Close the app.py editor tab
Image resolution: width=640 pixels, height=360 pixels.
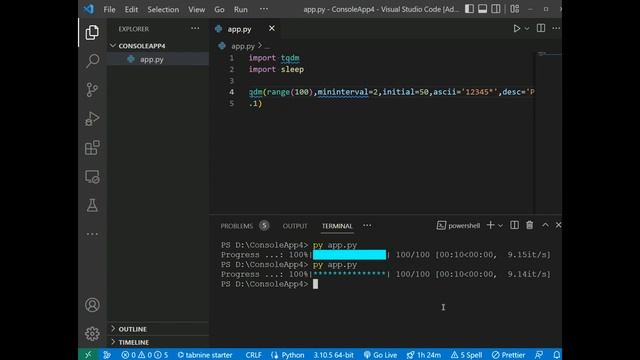click(271, 29)
